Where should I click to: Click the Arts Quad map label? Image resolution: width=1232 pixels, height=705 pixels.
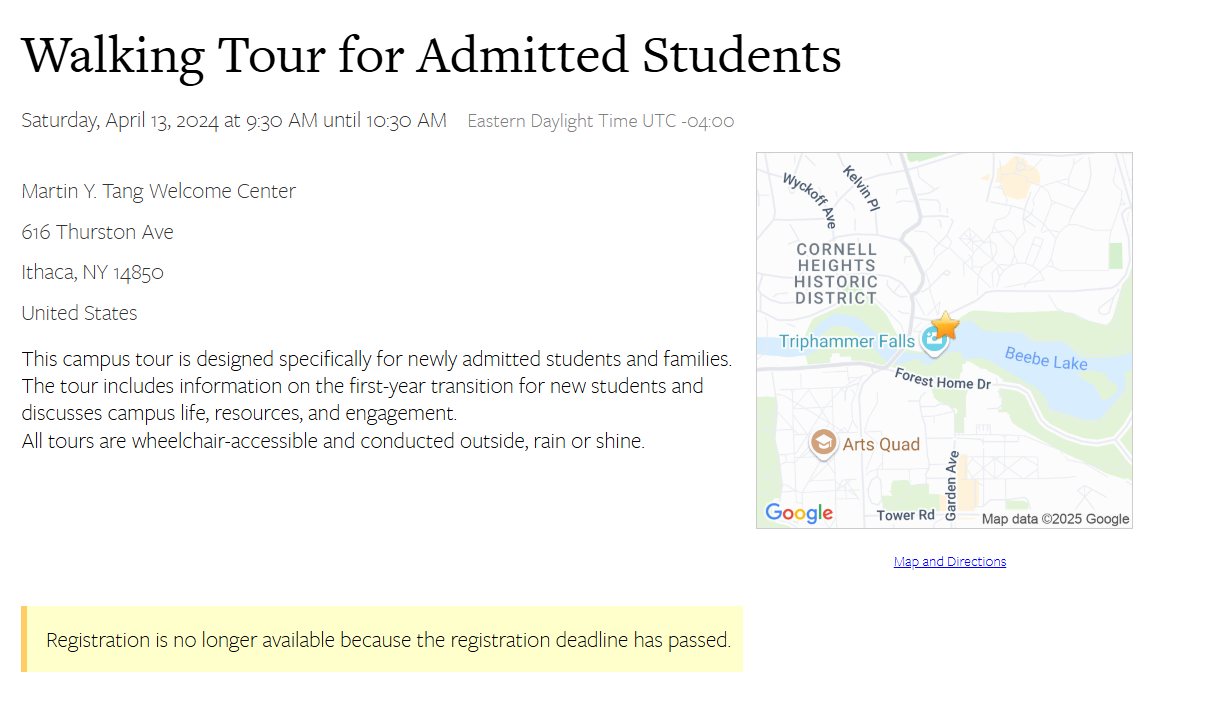click(881, 444)
